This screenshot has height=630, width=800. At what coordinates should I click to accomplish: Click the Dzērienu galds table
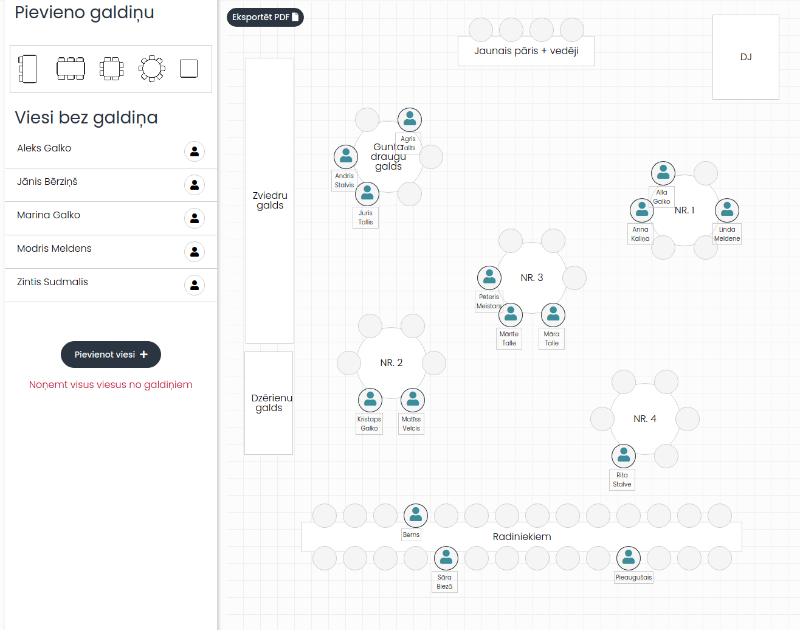[269, 402]
